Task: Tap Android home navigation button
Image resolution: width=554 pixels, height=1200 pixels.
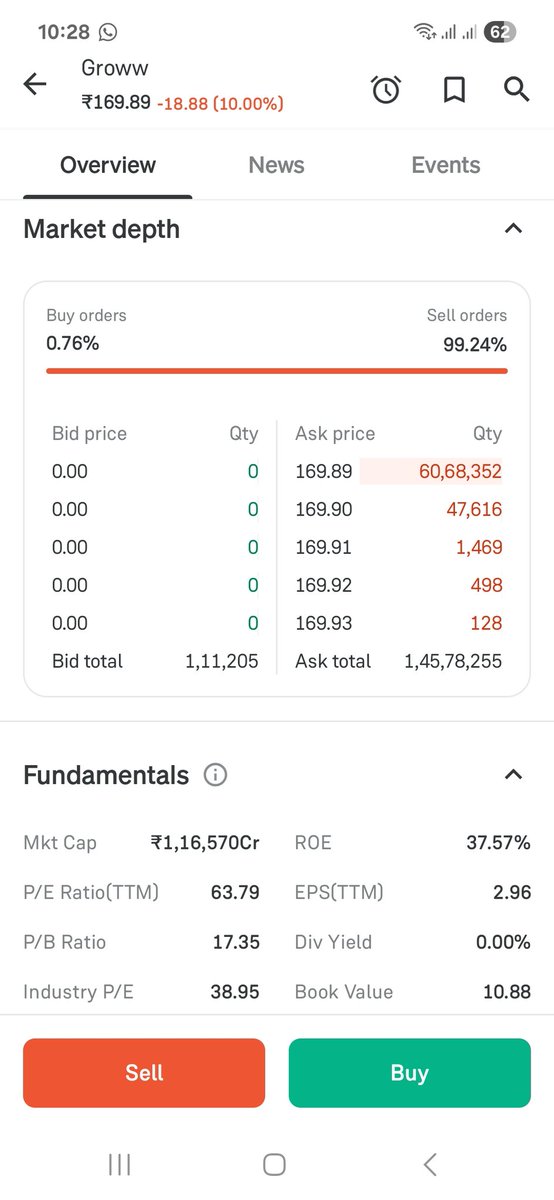Action: click(274, 1164)
